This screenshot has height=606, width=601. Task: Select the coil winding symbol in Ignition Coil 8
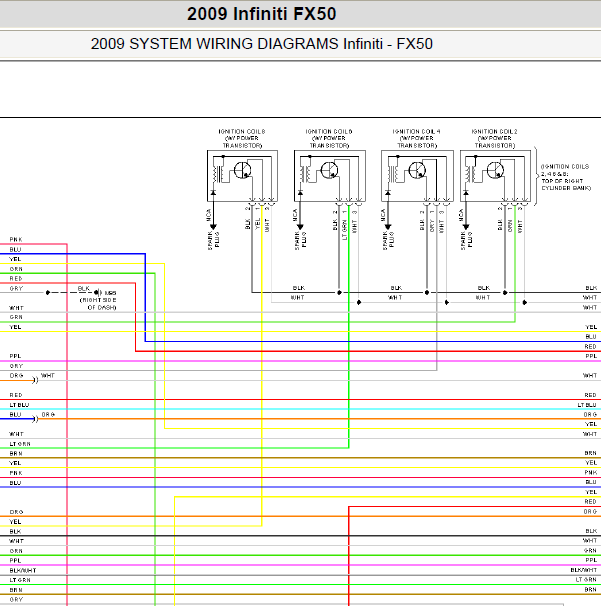(x=218, y=174)
